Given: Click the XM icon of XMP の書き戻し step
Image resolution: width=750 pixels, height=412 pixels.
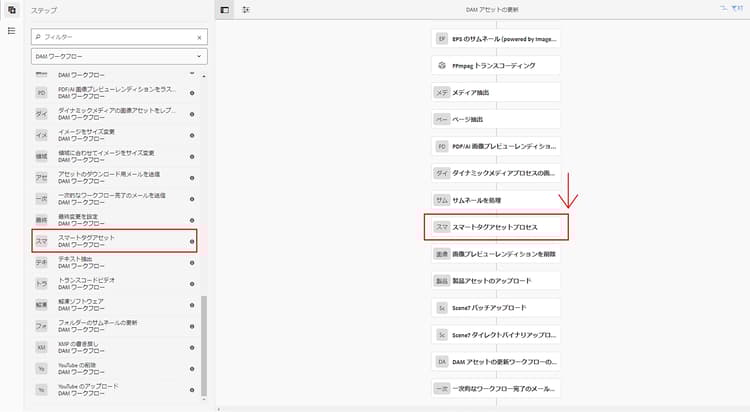Looking at the screenshot, I should (x=42, y=347).
